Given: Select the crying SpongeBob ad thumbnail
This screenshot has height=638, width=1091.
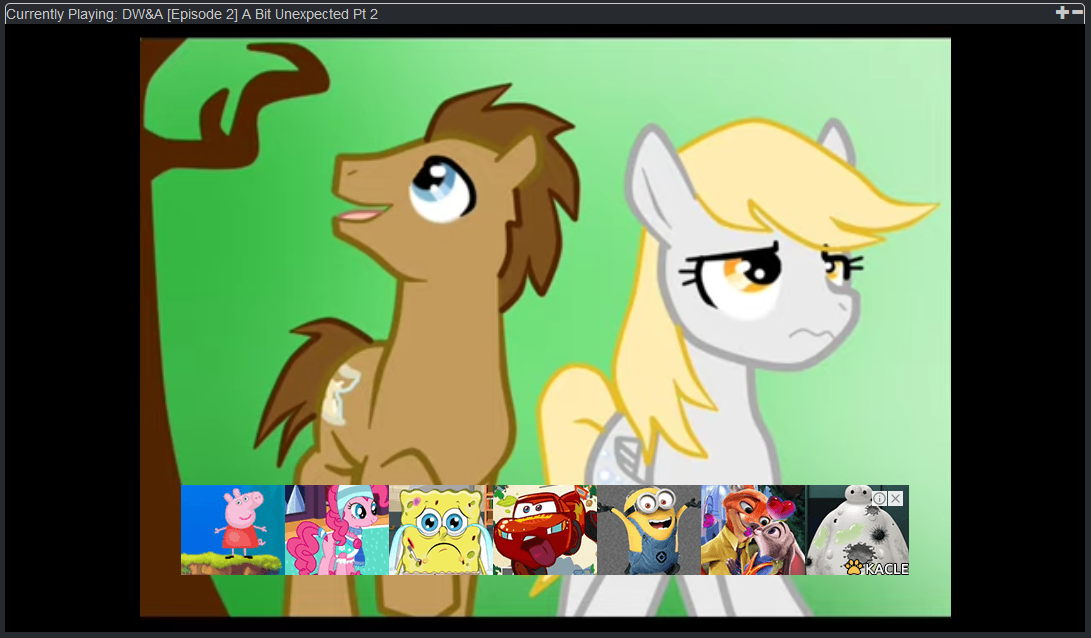Looking at the screenshot, I should [x=440, y=530].
